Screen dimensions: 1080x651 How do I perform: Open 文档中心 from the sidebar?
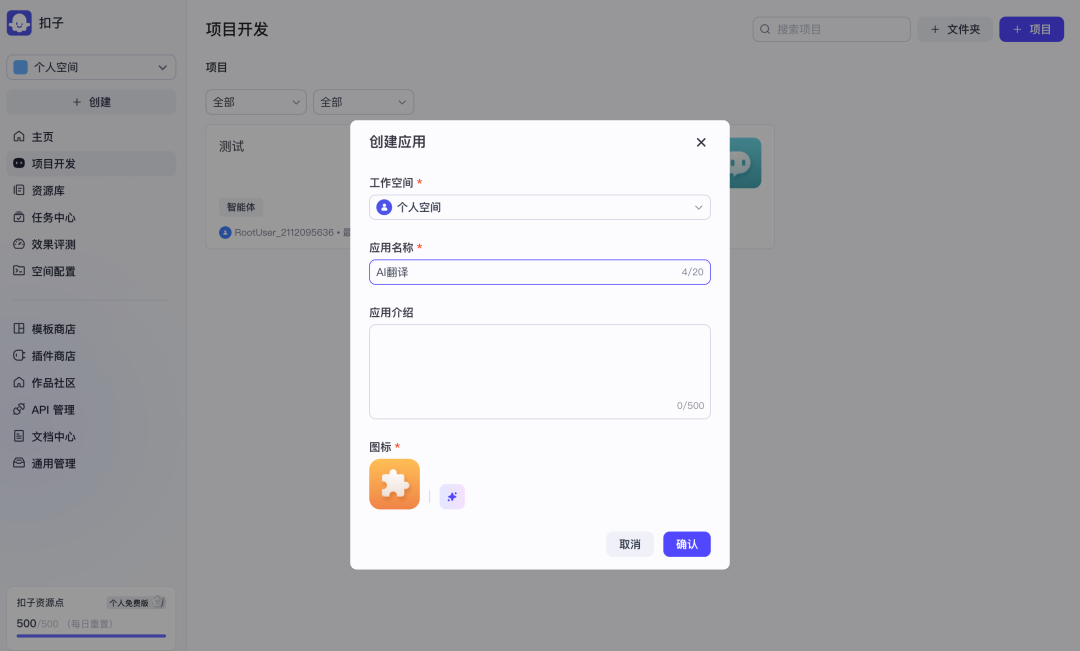pyautogui.click(x=91, y=436)
